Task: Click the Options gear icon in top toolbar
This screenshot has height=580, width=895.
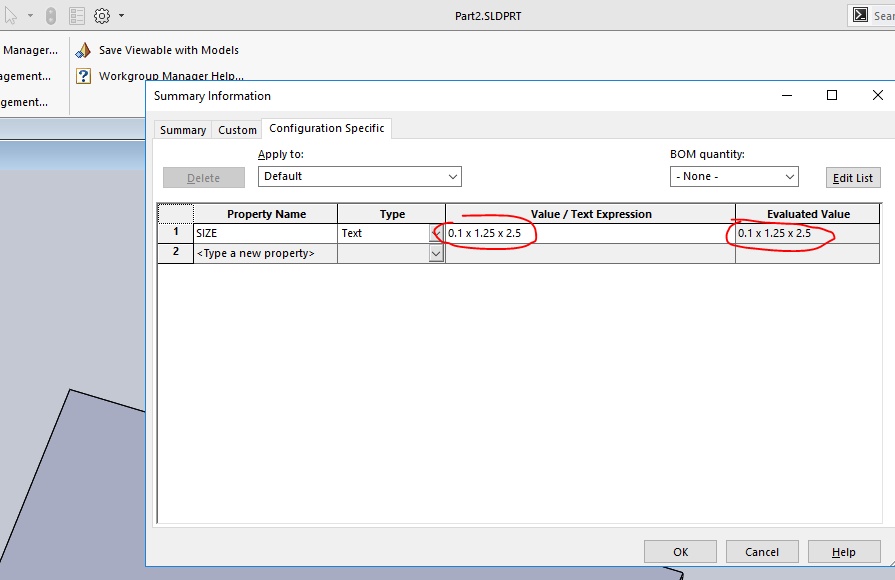Action: click(x=102, y=15)
